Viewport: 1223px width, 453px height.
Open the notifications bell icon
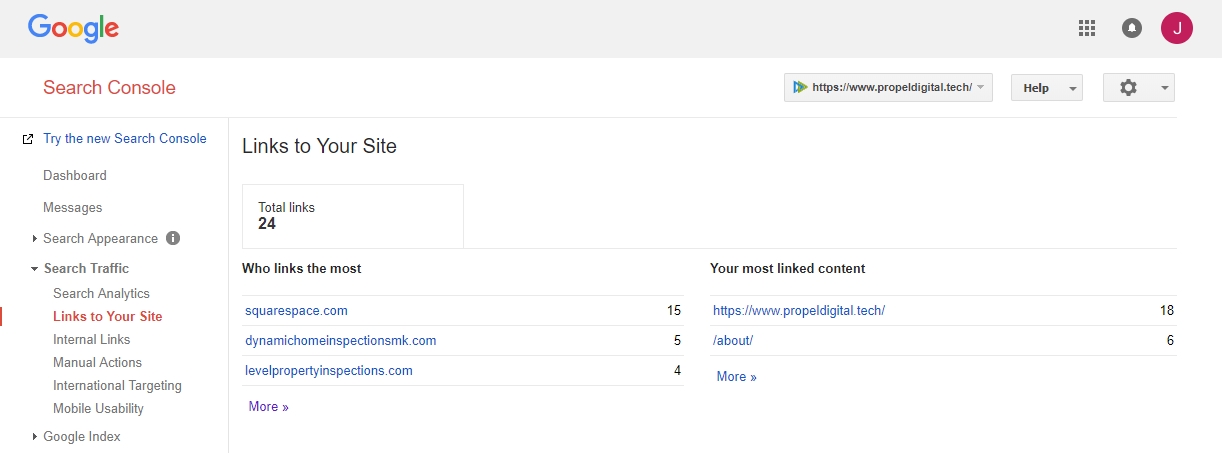(1132, 28)
